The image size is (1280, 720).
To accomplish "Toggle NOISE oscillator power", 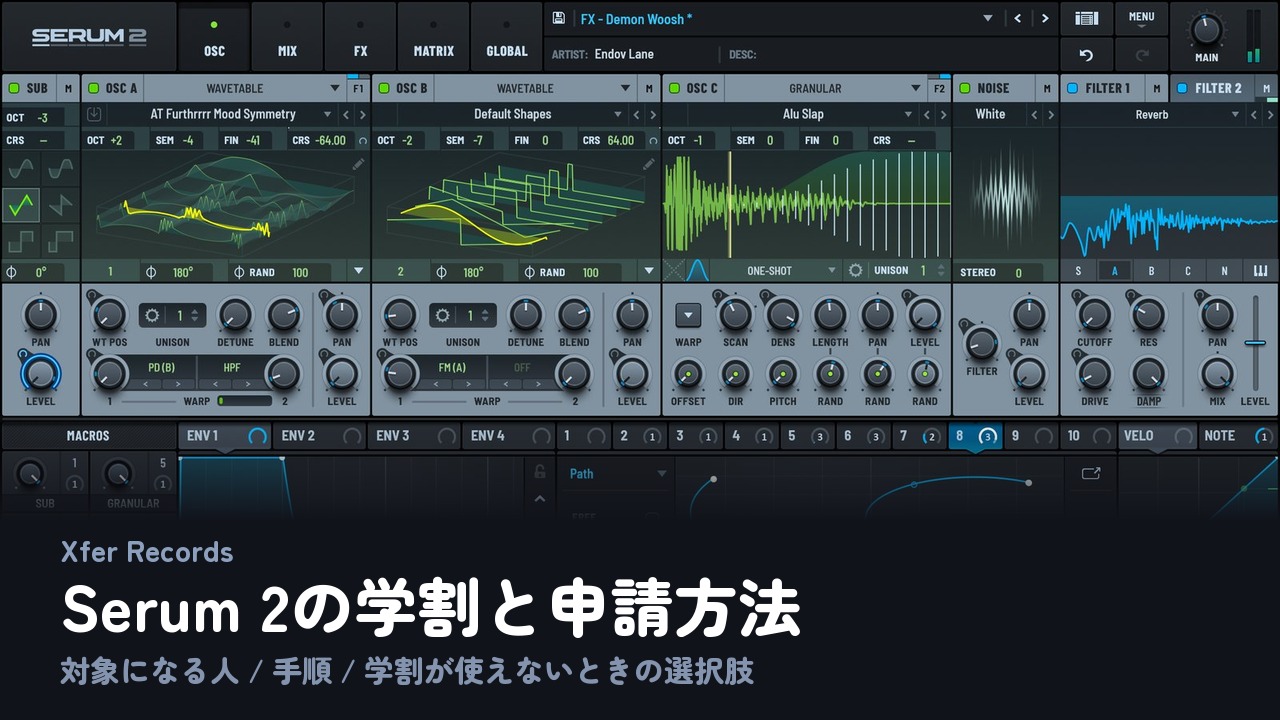I will click(965, 88).
